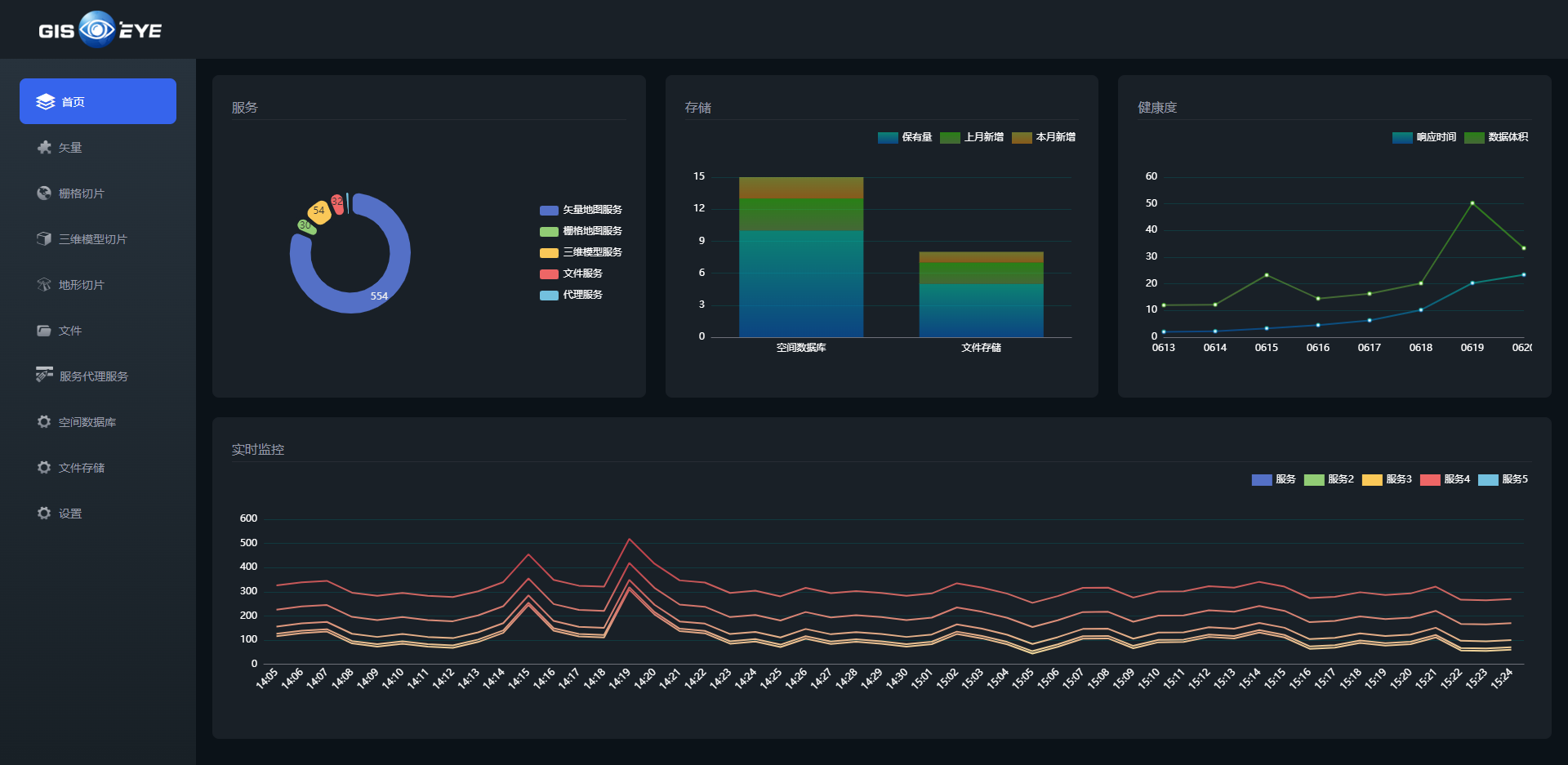Click the red 32 donut segment
1568x765 pixels.
337,203
